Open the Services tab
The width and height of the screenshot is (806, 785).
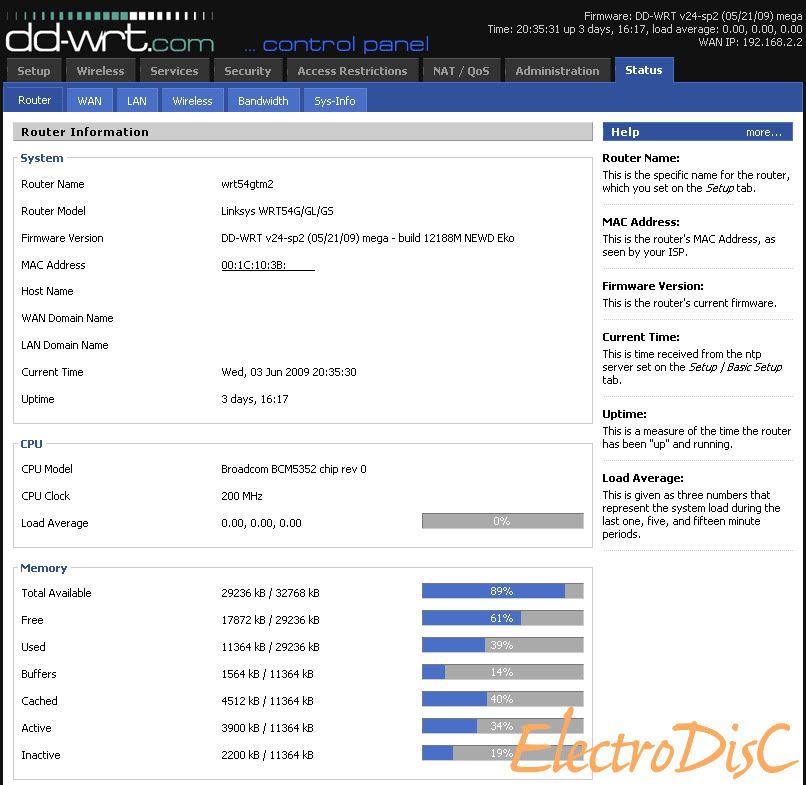coord(174,71)
